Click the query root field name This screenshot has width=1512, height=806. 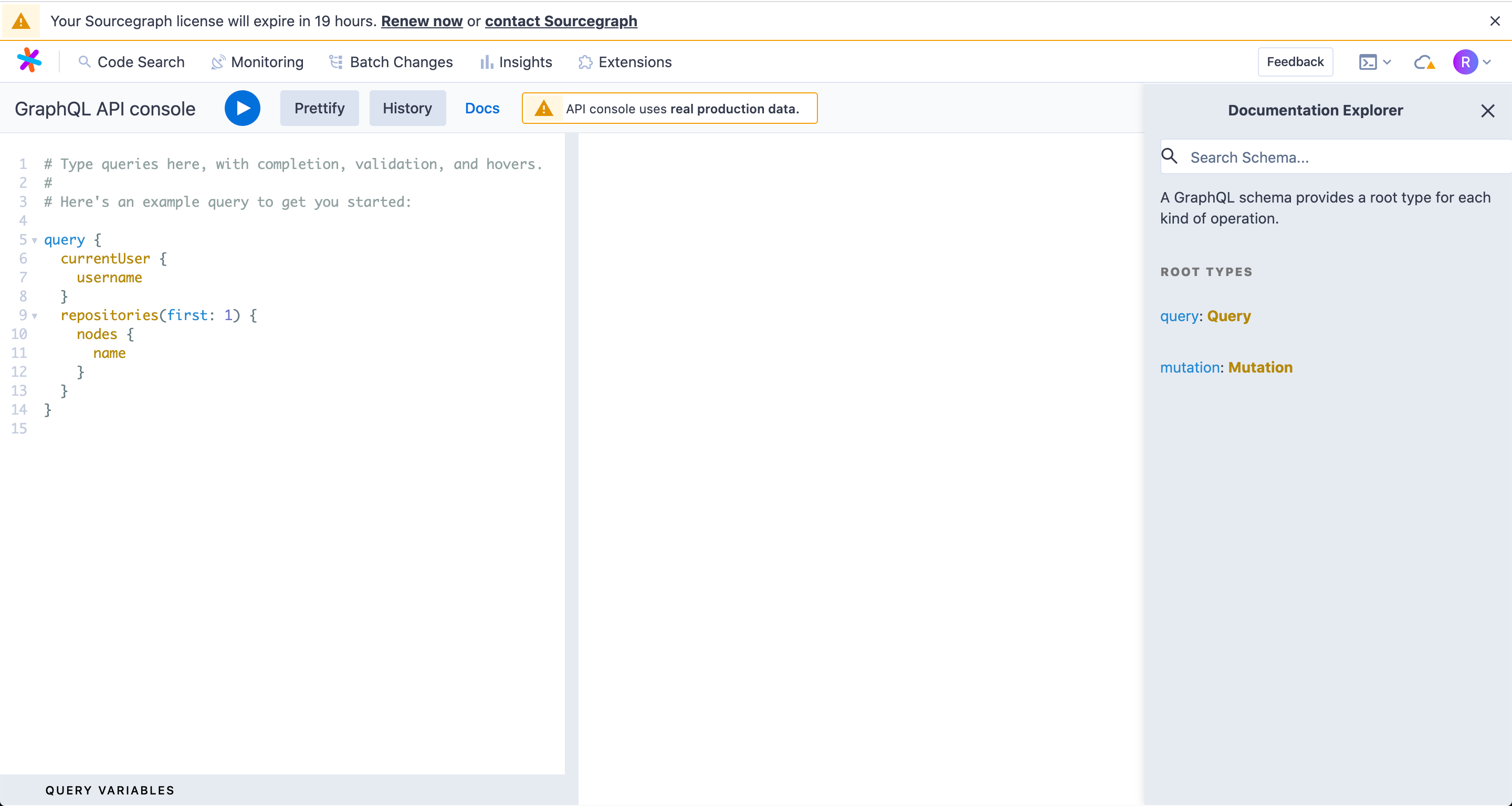[x=1179, y=316]
